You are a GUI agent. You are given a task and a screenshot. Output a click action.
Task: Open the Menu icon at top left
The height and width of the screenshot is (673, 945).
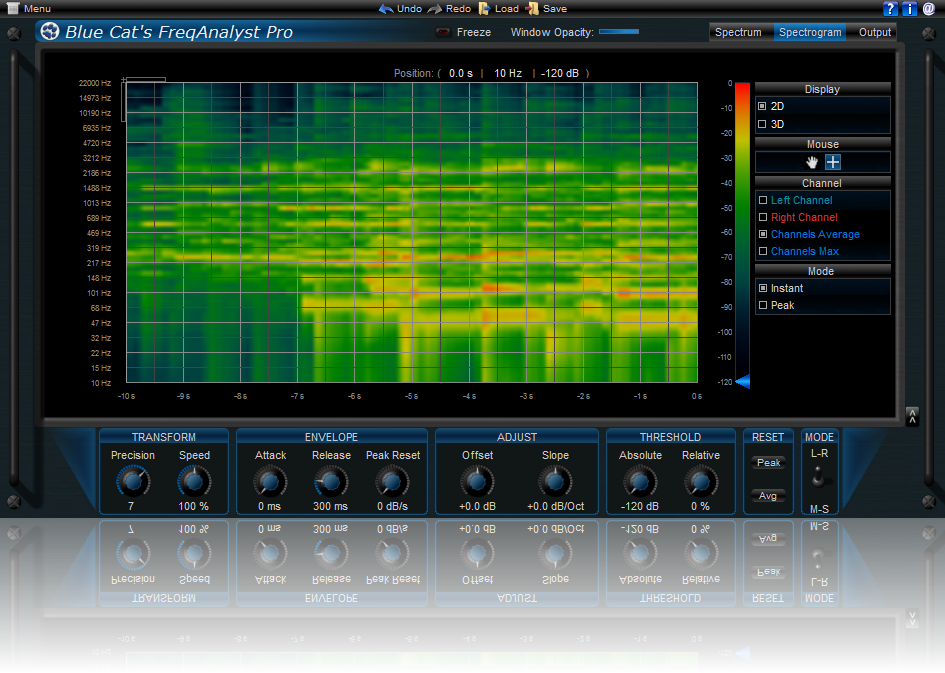tap(13, 8)
